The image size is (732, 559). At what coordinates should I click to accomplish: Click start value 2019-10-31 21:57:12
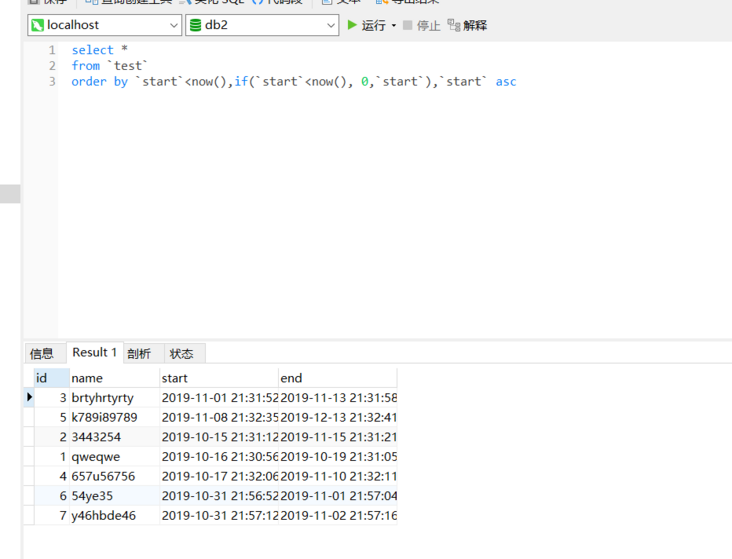(x=219, y=516)
